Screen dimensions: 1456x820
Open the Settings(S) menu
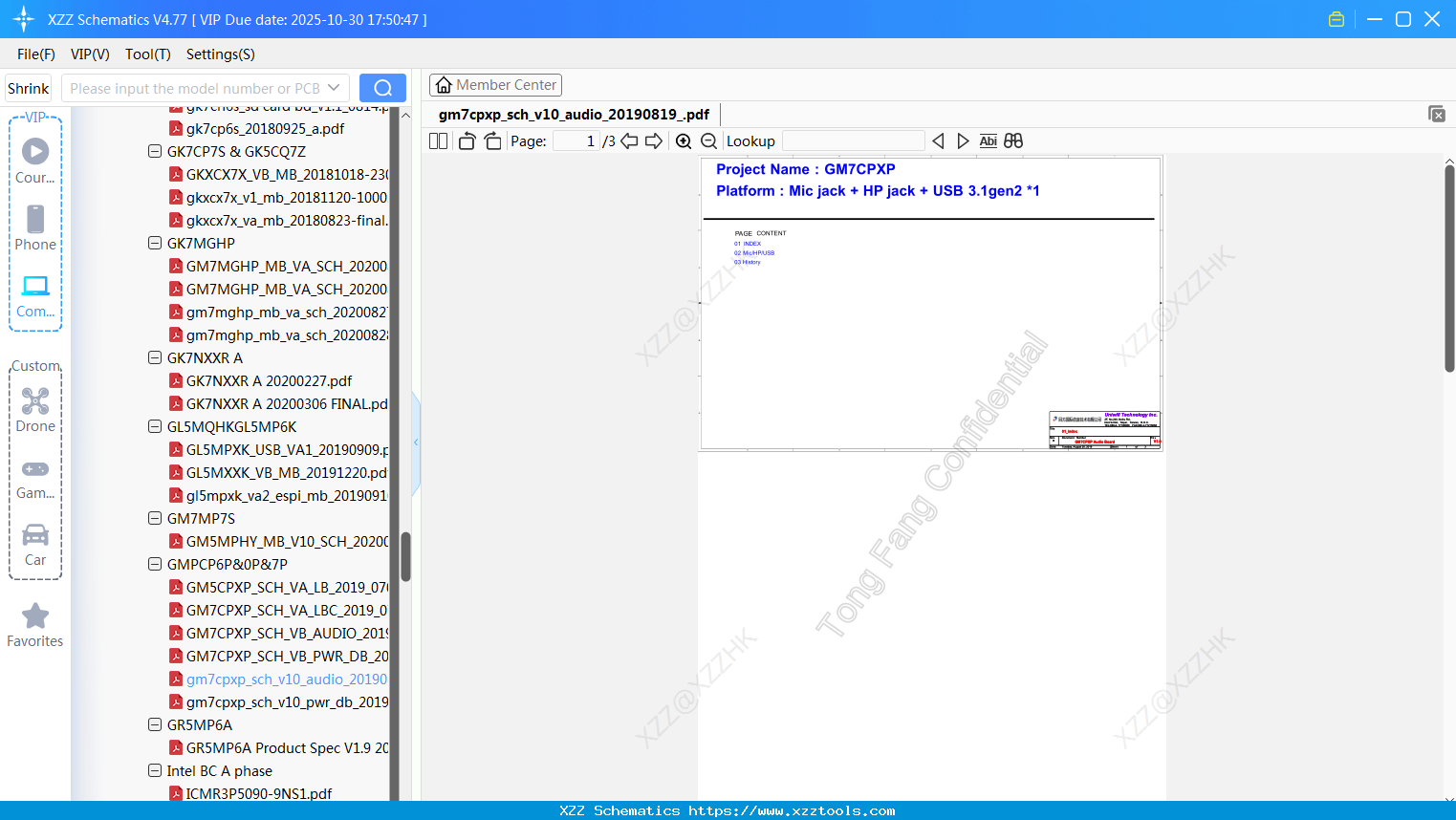(221, 54)
